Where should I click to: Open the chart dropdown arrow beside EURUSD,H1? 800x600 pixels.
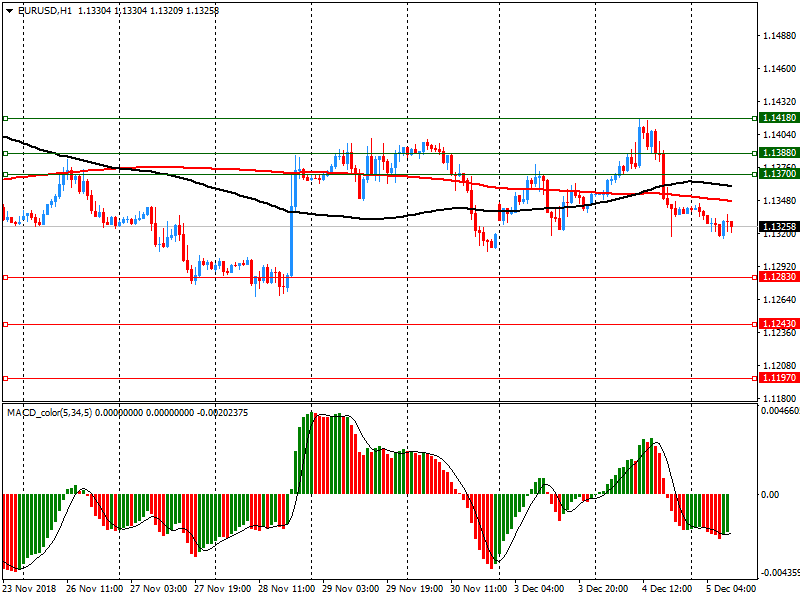(9, 10)
